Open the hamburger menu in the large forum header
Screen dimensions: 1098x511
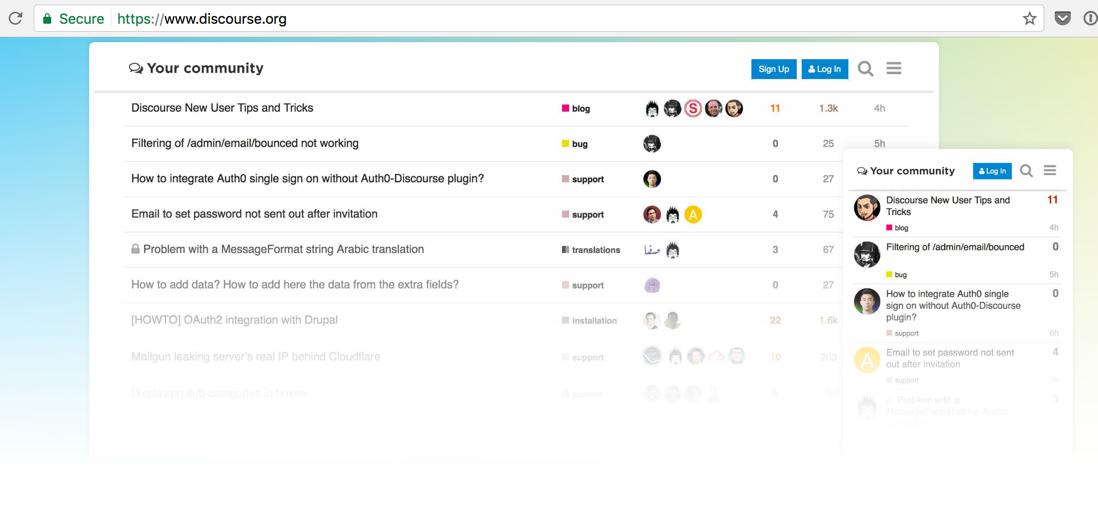[894, 68]
